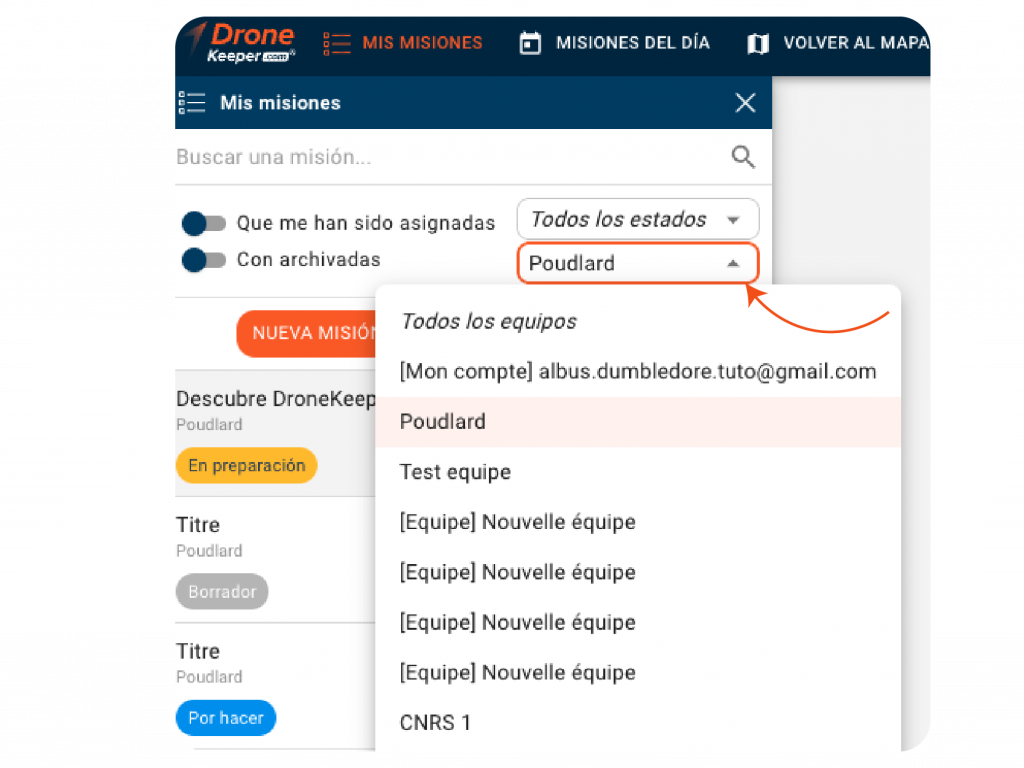The image size is (1024, 768).
Task: Toggle 'Que me han sido asignadas' switch
Action: click(x=204, y=223)
